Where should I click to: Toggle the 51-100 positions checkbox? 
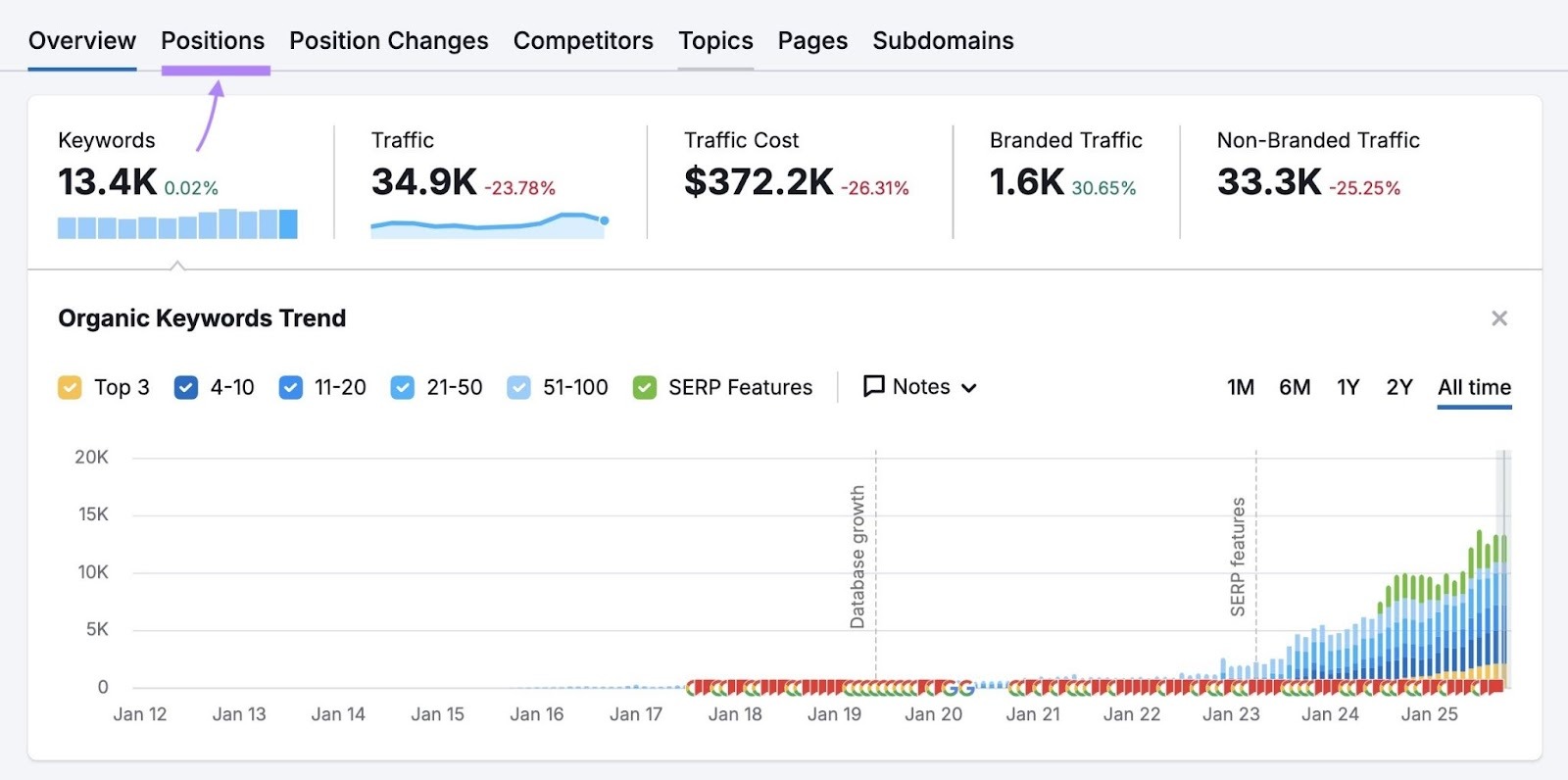coord(518,388)
